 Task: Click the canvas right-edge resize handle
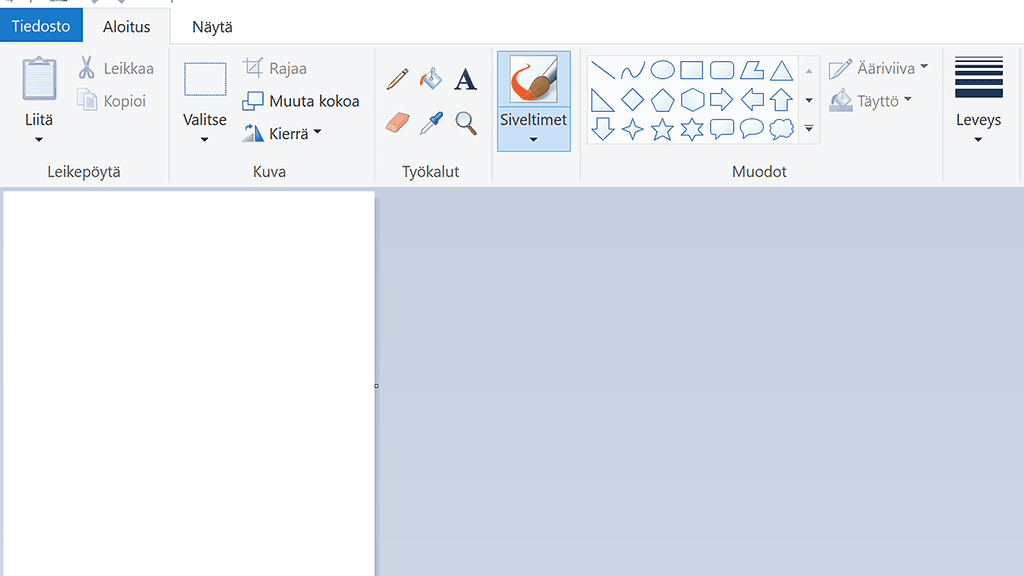376,385
